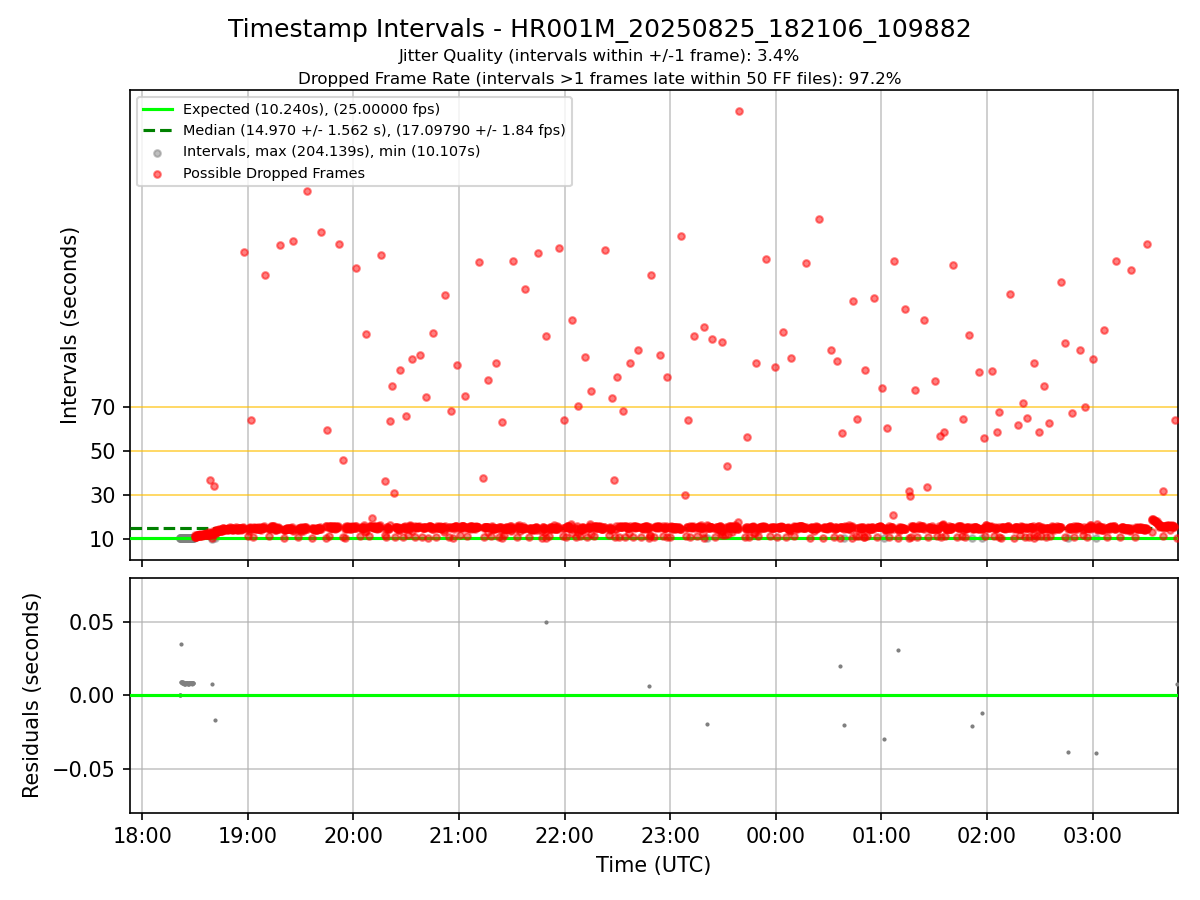Click the highest red outlier near 23:40
The width and height of the screenshot is (1200, 900).
739,111
